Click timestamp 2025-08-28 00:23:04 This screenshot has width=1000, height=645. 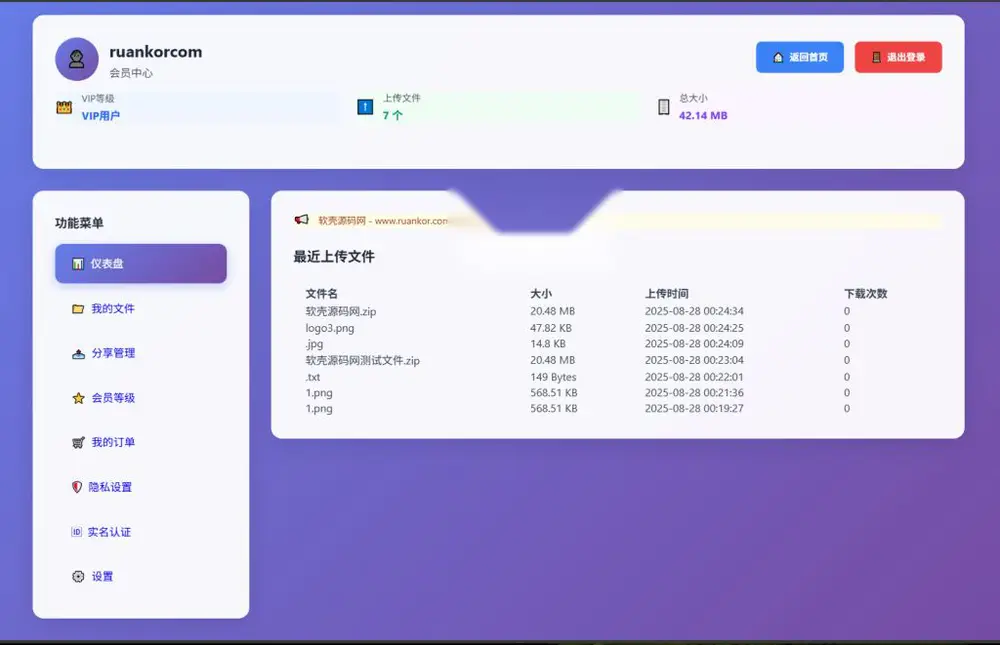pos(694,360)
